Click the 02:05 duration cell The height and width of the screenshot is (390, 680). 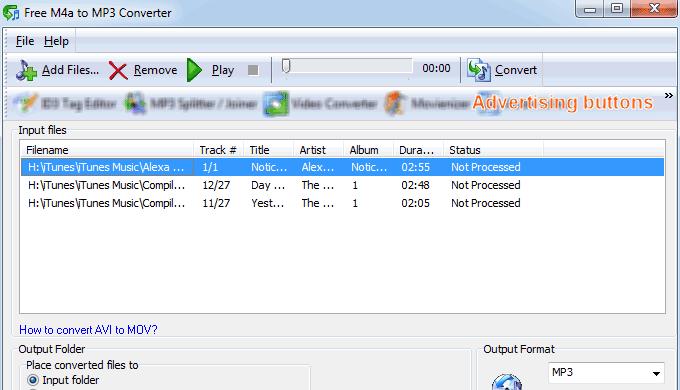(415, 203)
